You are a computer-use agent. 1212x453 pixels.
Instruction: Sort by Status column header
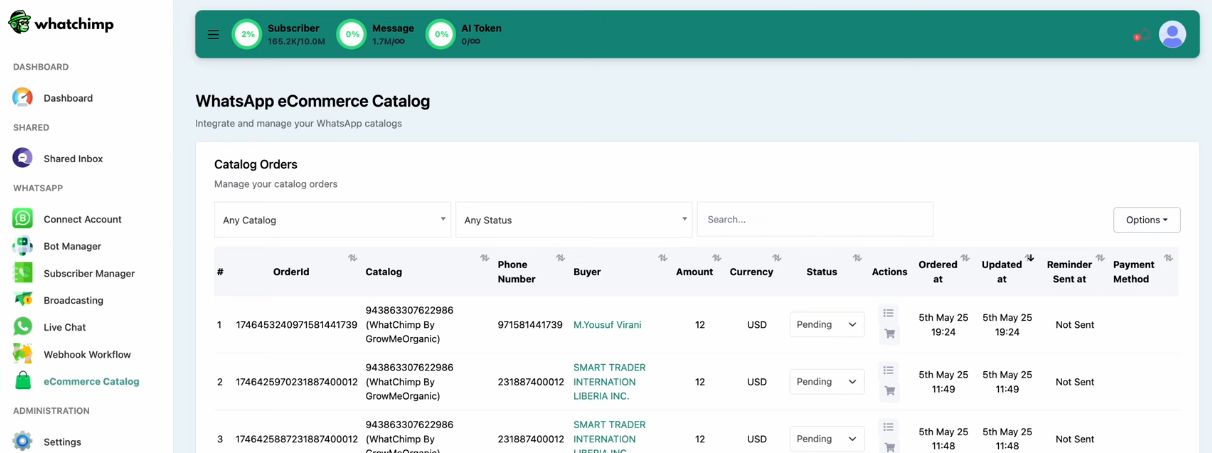click(x=822, y=271)
